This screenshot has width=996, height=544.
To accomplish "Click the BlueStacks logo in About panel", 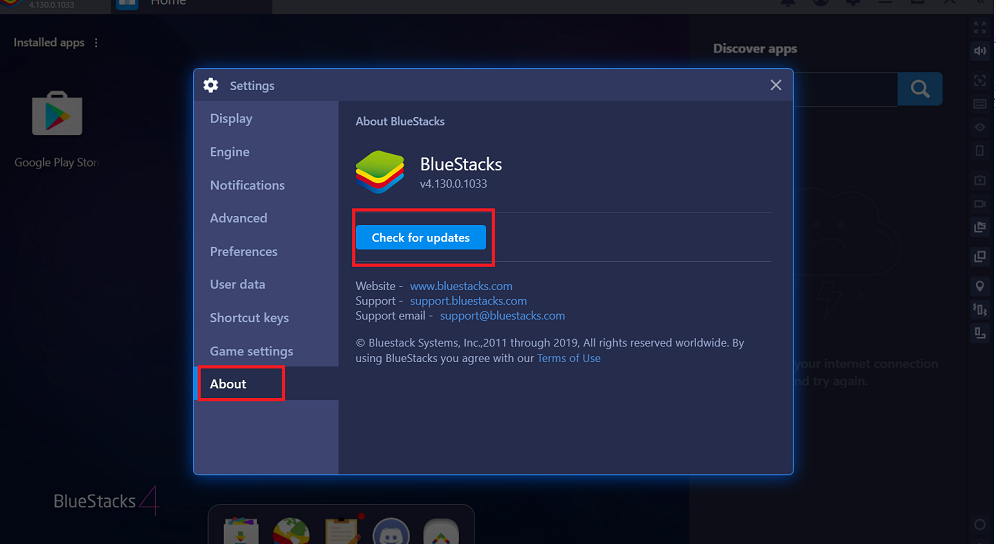I will pyautogui.click(x=380, y=172).
